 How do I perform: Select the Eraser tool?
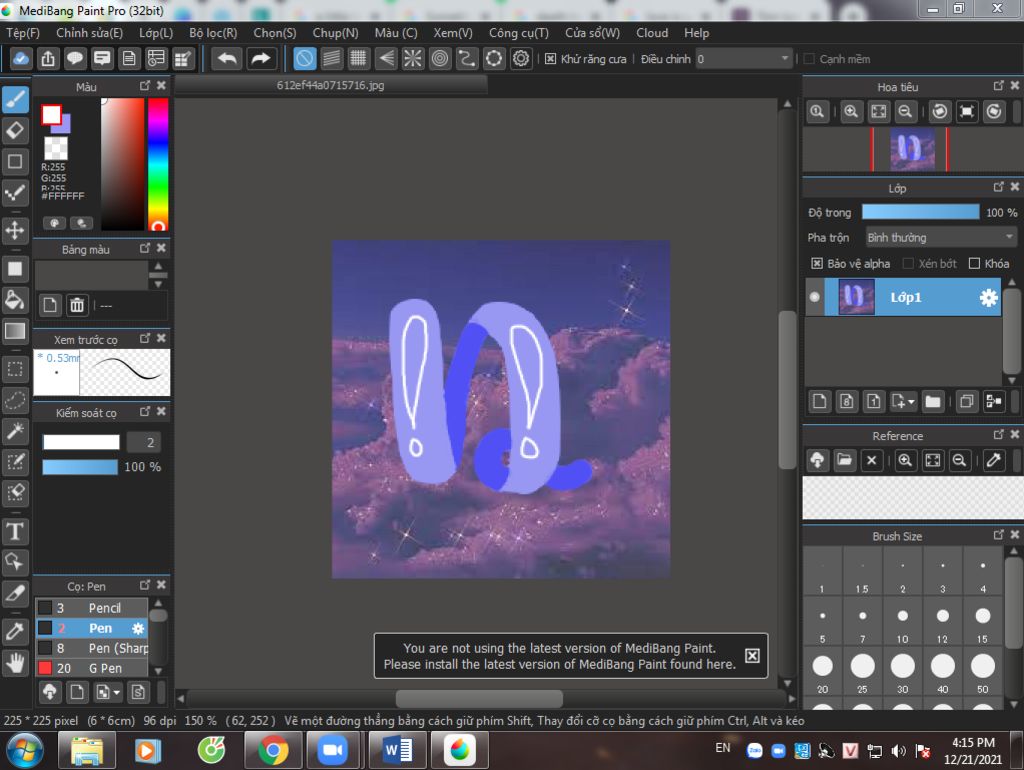(15, 131)
